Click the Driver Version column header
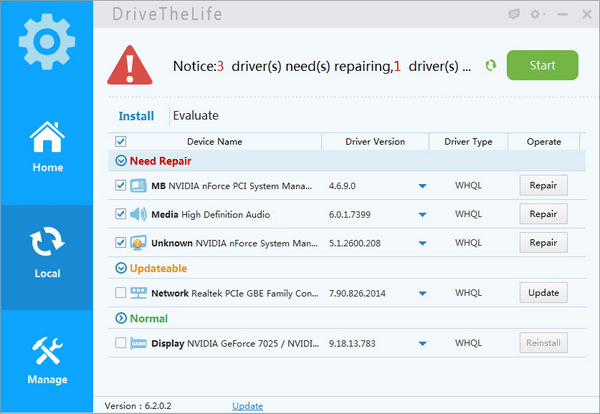Viewport: 600px width, 414px height. point(375,142)
